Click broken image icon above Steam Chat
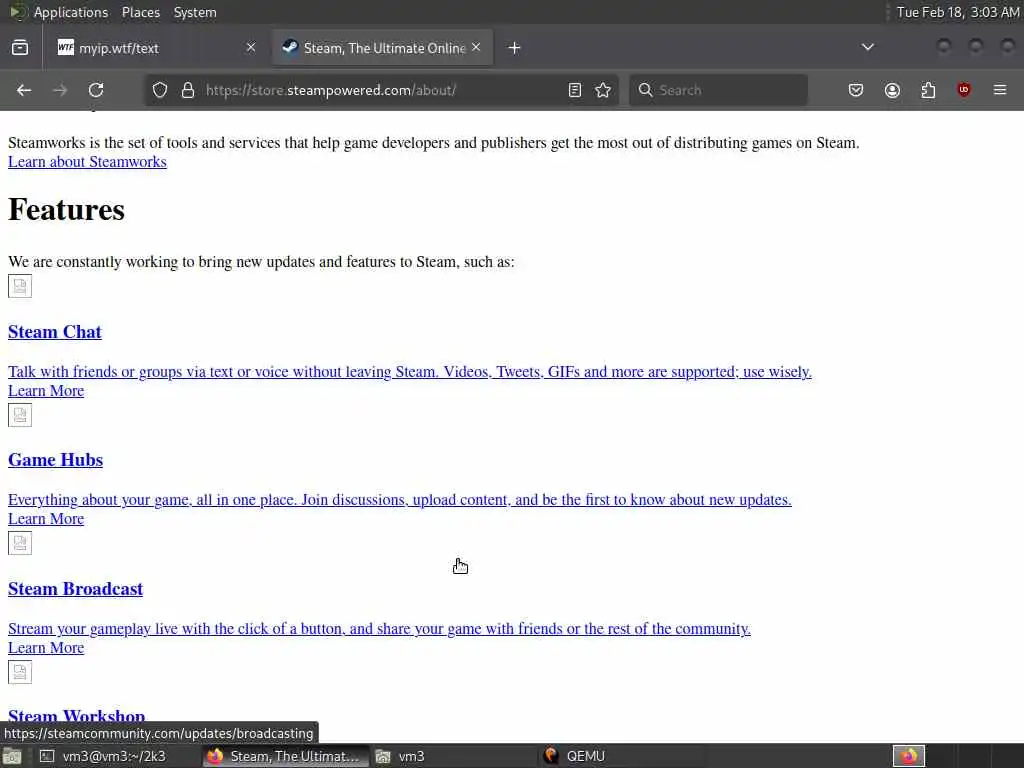This screenshot has height=768, width=1024. click(x=20, y=286)
